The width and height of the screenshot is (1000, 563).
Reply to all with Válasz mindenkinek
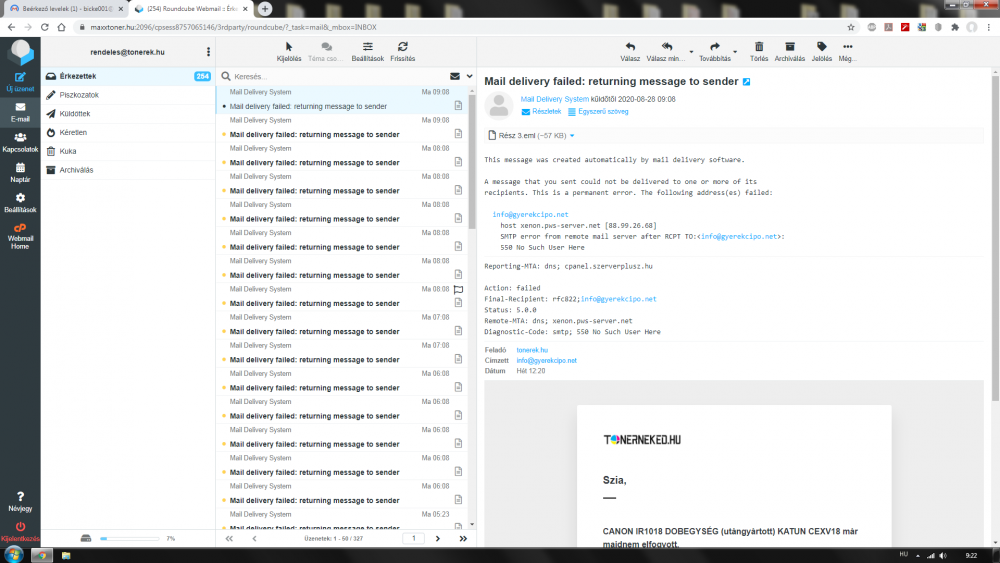tap(666, 52)
